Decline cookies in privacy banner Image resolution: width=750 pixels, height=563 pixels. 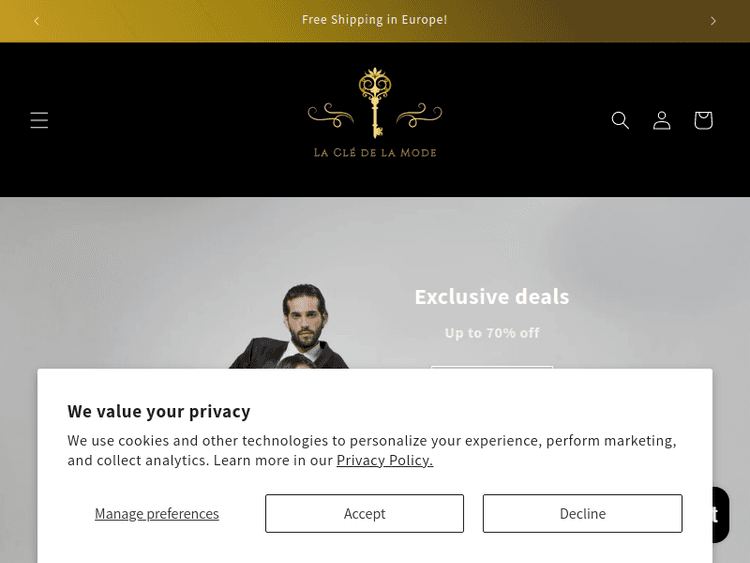tap(582, 513)
